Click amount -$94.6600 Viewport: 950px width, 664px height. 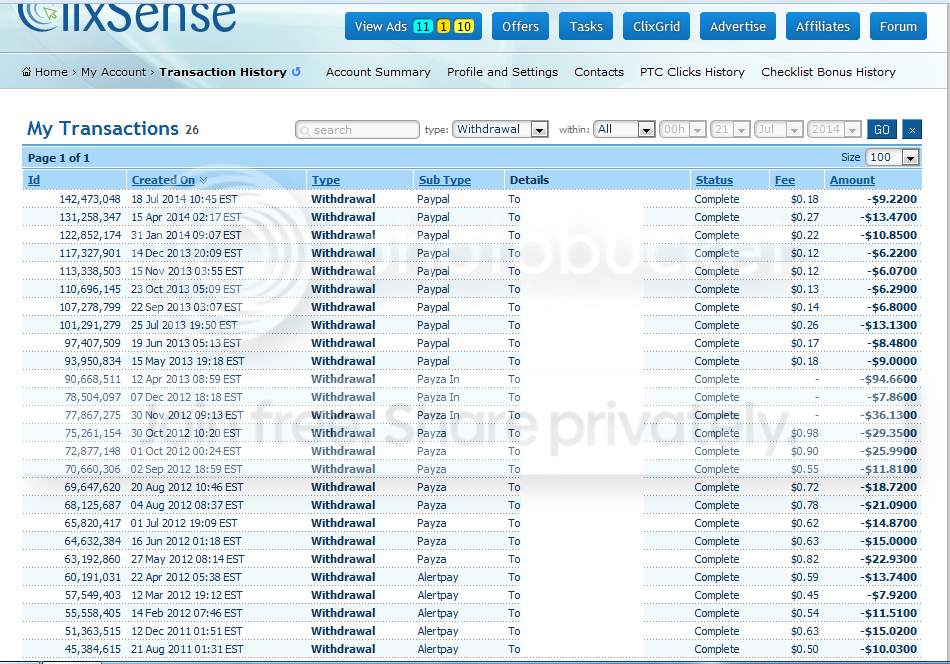pyautogui.click(x=888, y=379)
